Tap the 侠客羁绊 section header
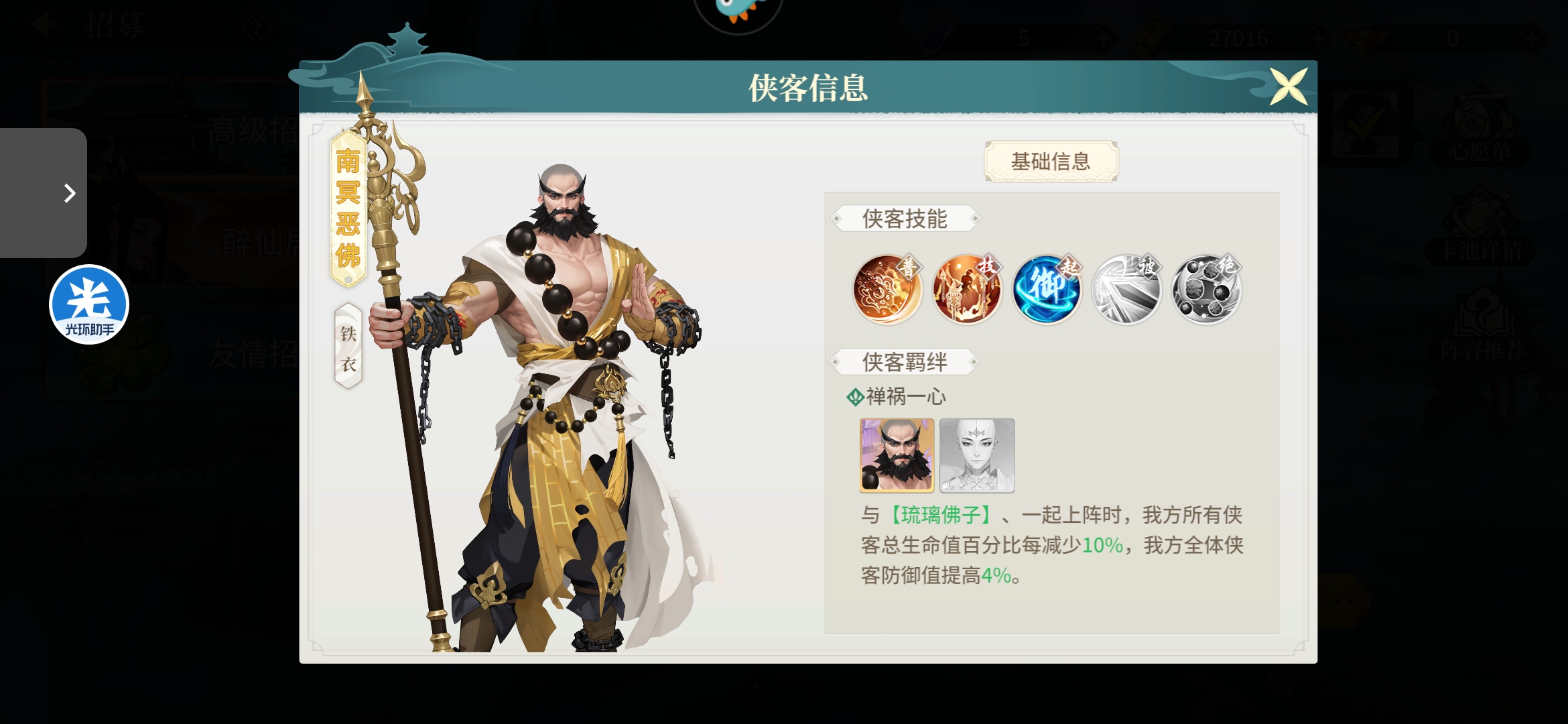The height and width of the screenshot is (724, 1568). (x=905, y=362)
